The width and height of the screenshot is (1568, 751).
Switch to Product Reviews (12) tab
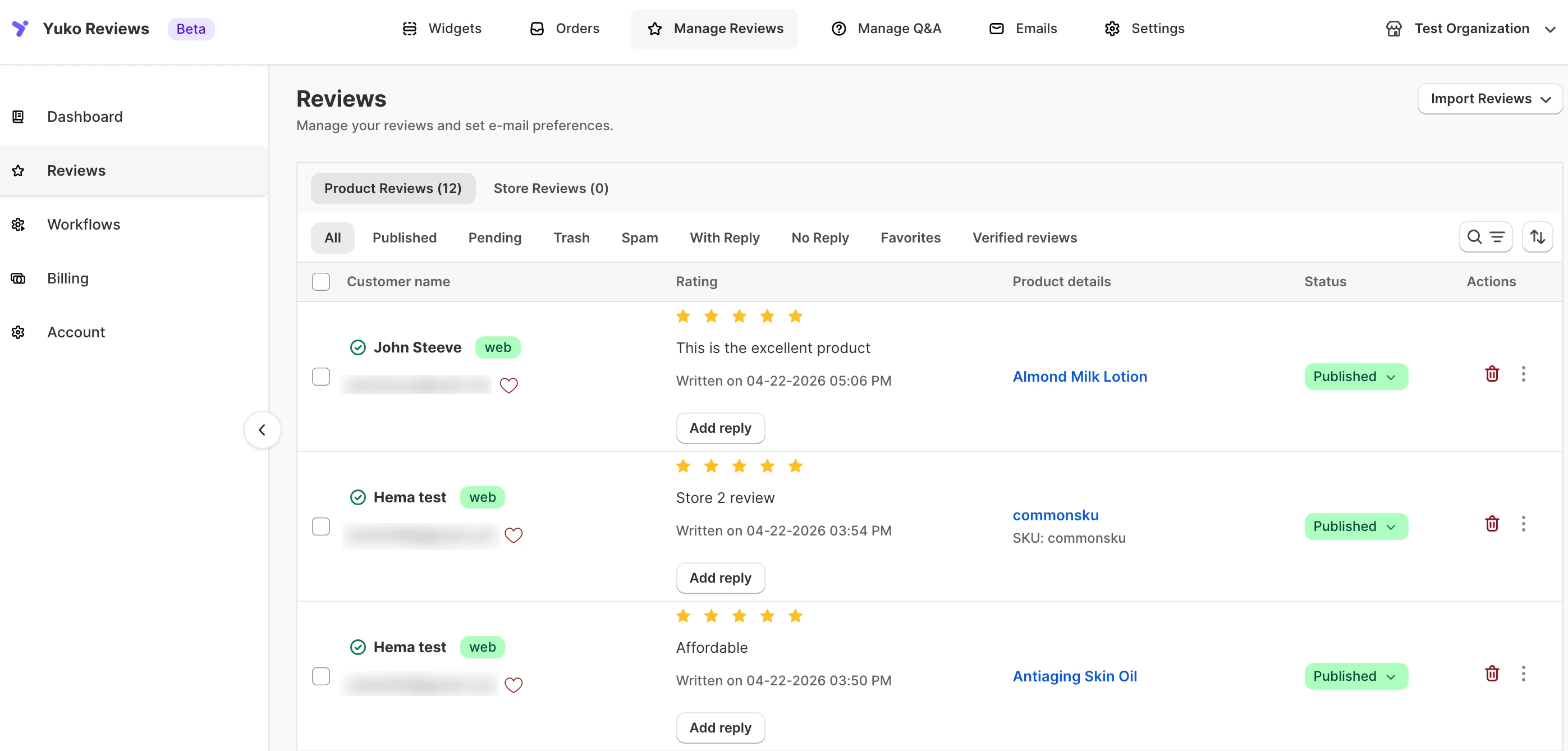click(x=393, y=188)
